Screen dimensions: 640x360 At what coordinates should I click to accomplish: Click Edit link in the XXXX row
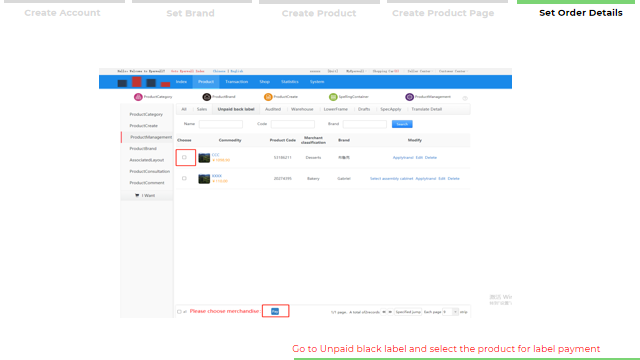442,179
